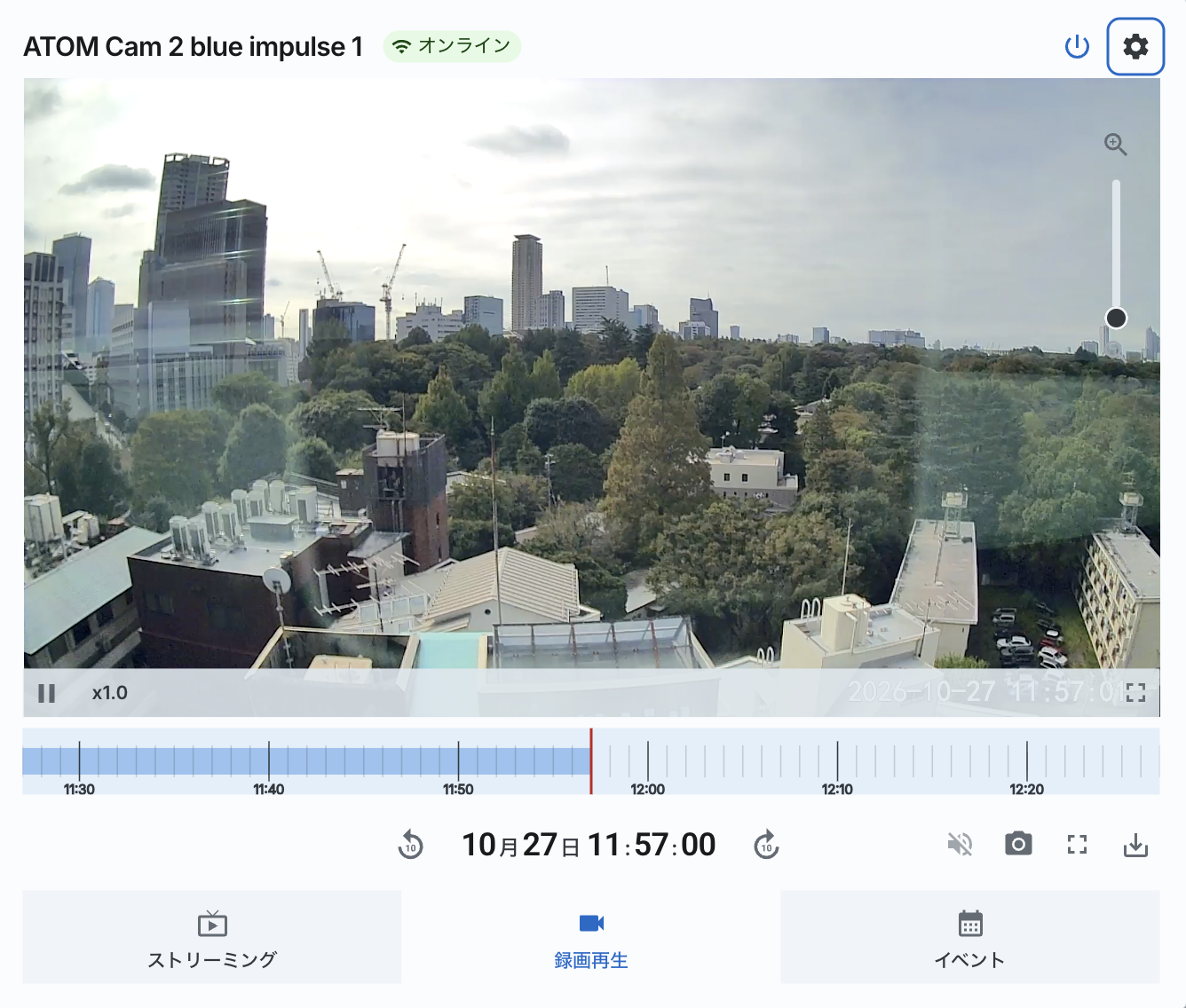
Task: Click the オンライン status badge
Action: tap(452, 46)
